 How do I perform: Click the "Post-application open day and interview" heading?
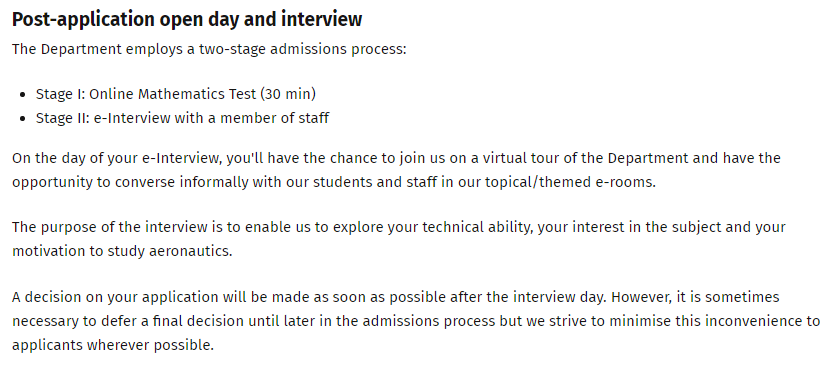(x=187, y=20)
